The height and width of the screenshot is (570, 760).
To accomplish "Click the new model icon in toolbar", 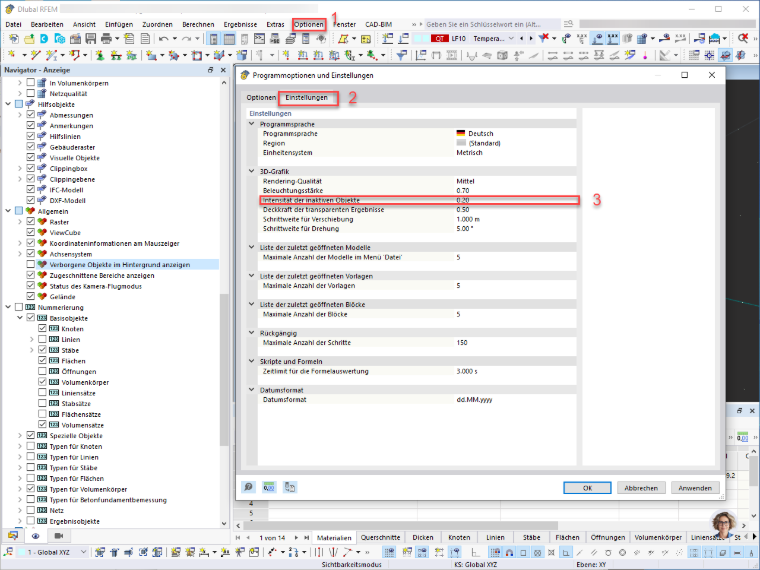I will pos(14,38).
